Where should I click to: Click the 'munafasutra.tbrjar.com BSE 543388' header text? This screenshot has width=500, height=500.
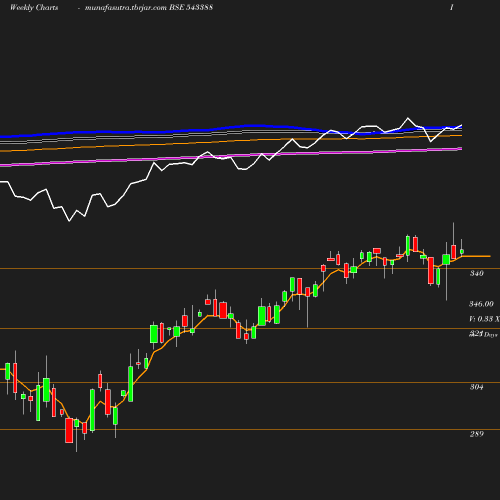(149, 7)
